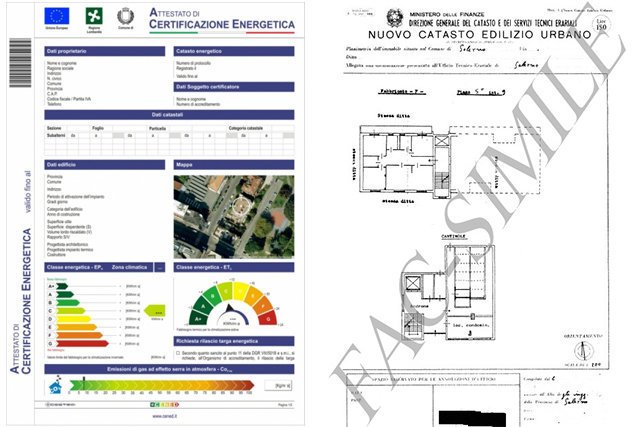
Task: Open the www.cened.it link
Action: tap(165, 416)
